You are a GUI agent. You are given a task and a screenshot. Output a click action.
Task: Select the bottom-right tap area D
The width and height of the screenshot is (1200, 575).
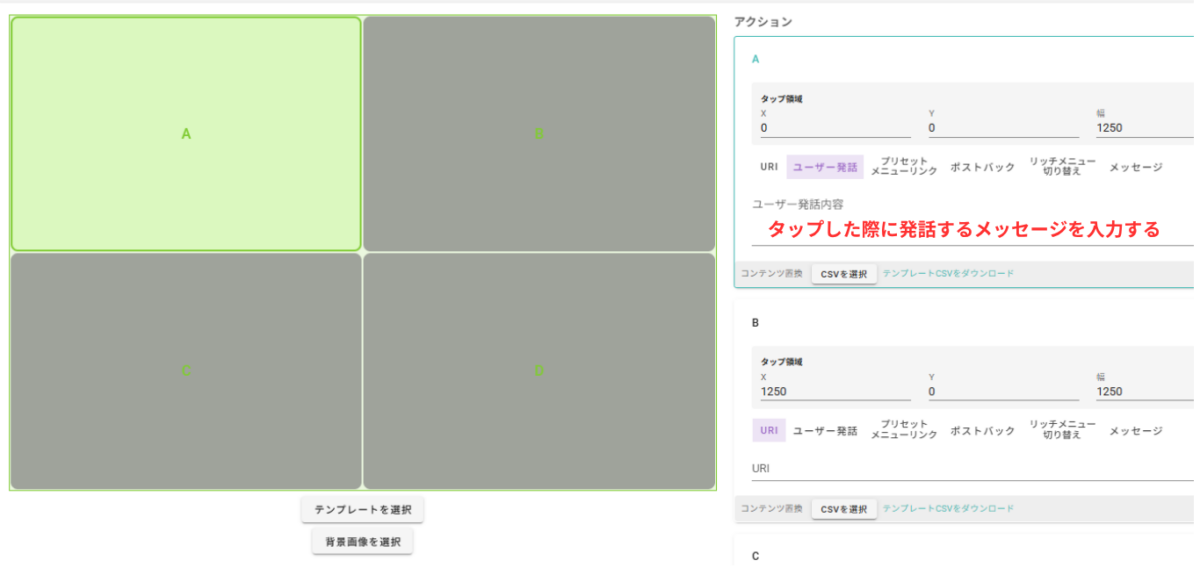pyautogui.click(x=539, y=371)
